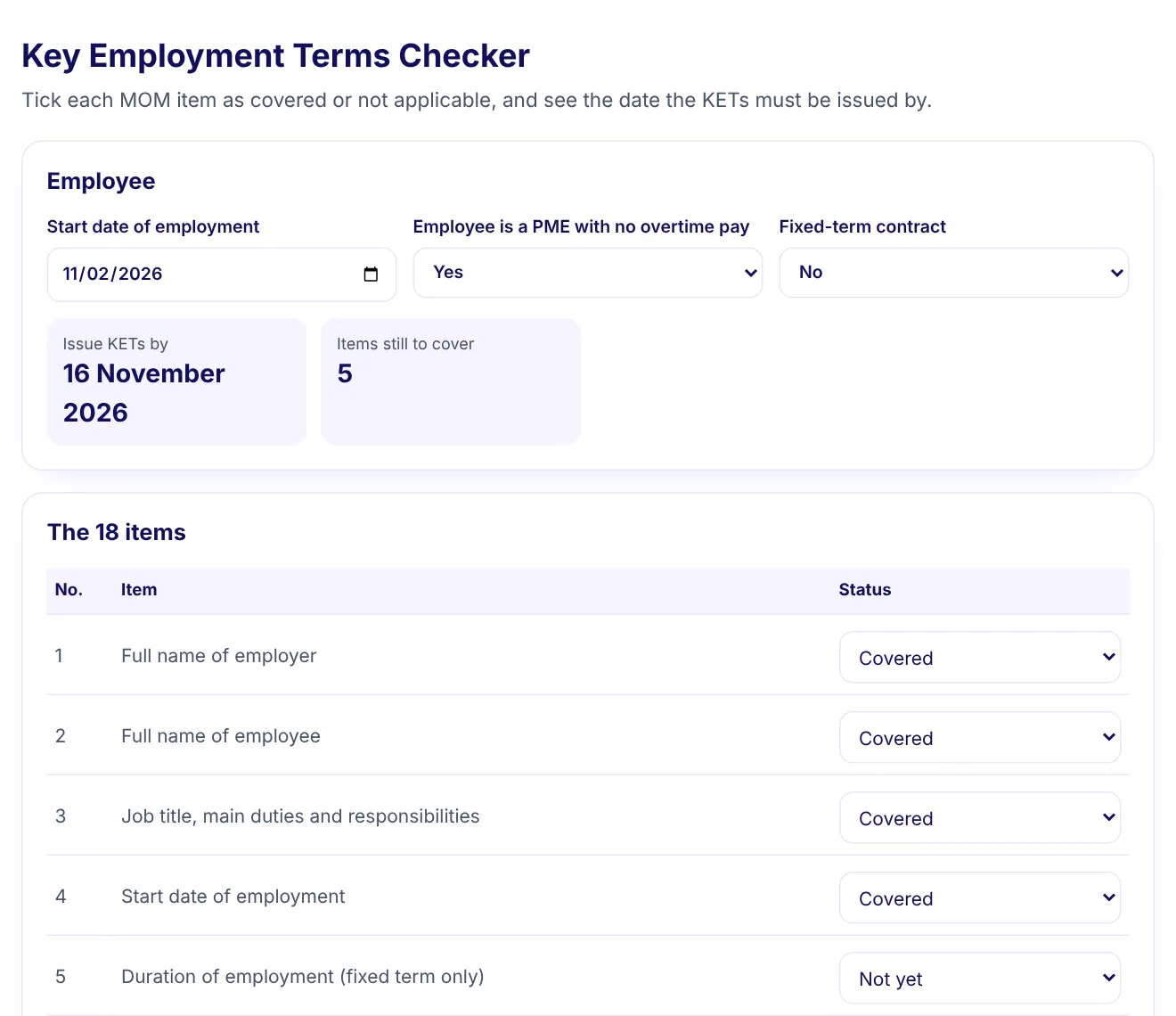Click the "Full name of employer" item text

pos(219,656)
